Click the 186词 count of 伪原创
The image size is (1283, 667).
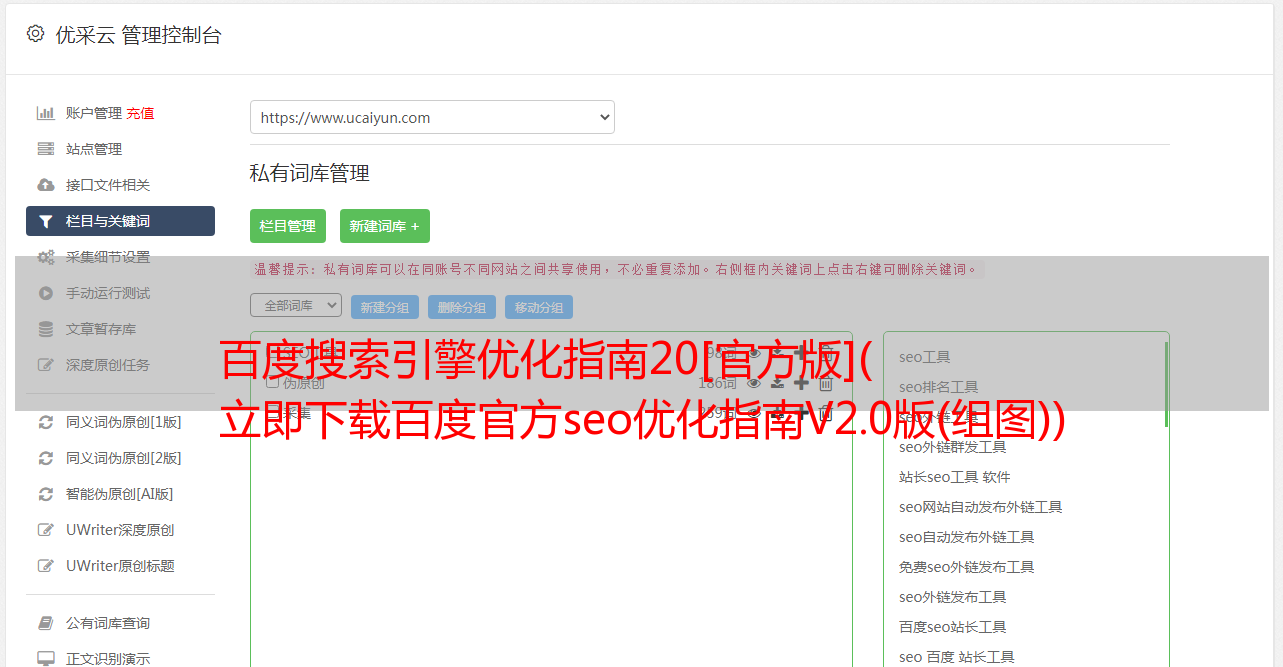pos(718,383)
